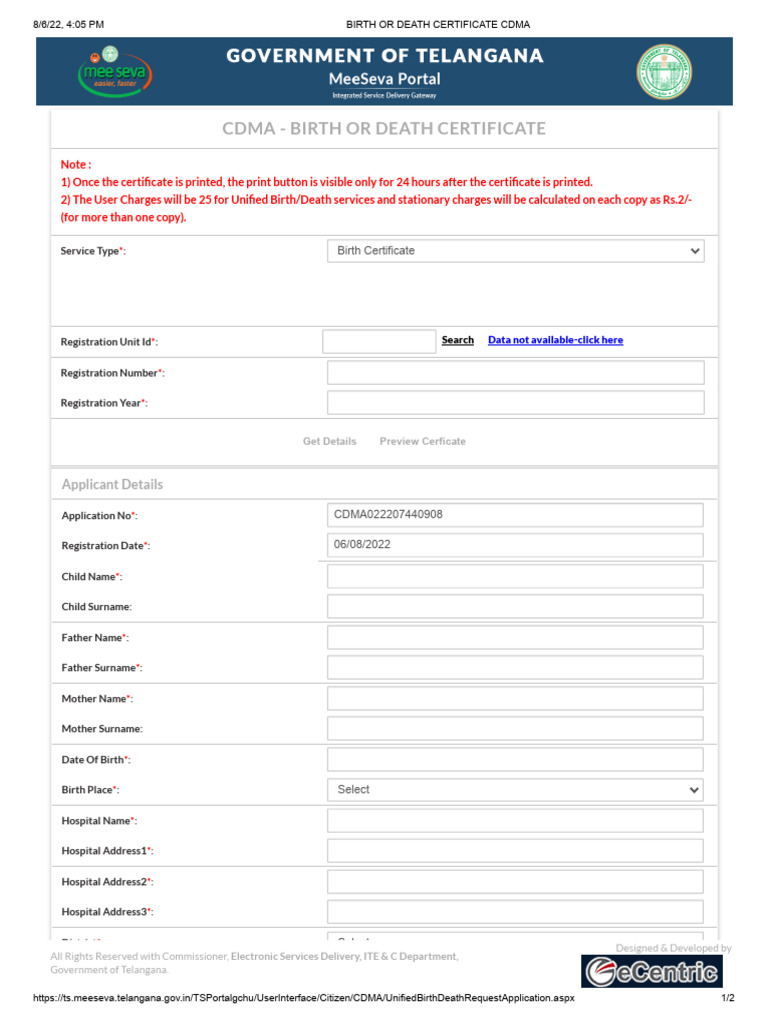The height and width of the screenshot is (1024, 768).
Task: Click the MeeSeva logo icon
Action: click(114, 71)
